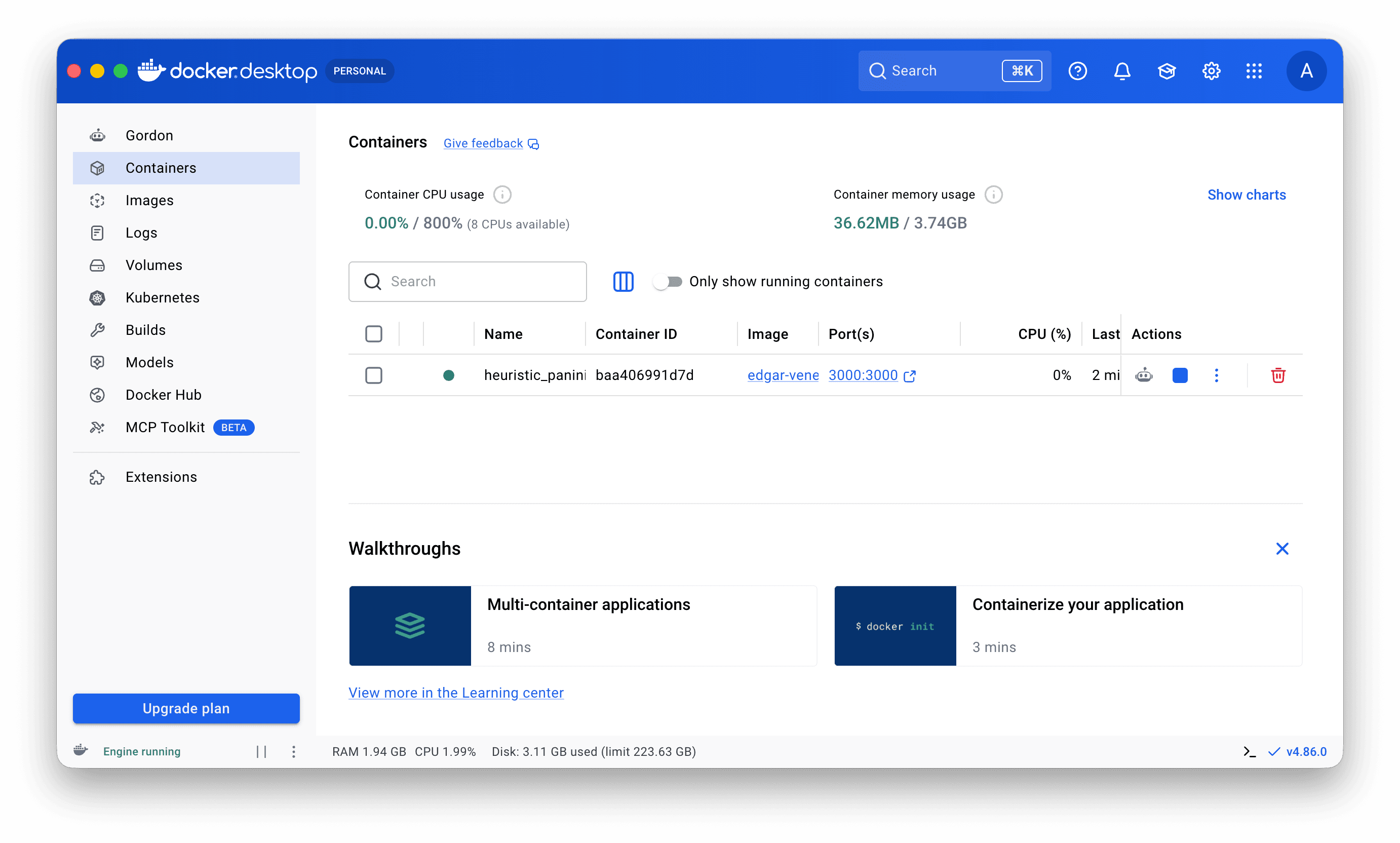Navigate to Volumes label in sidebar

(154, 265)
